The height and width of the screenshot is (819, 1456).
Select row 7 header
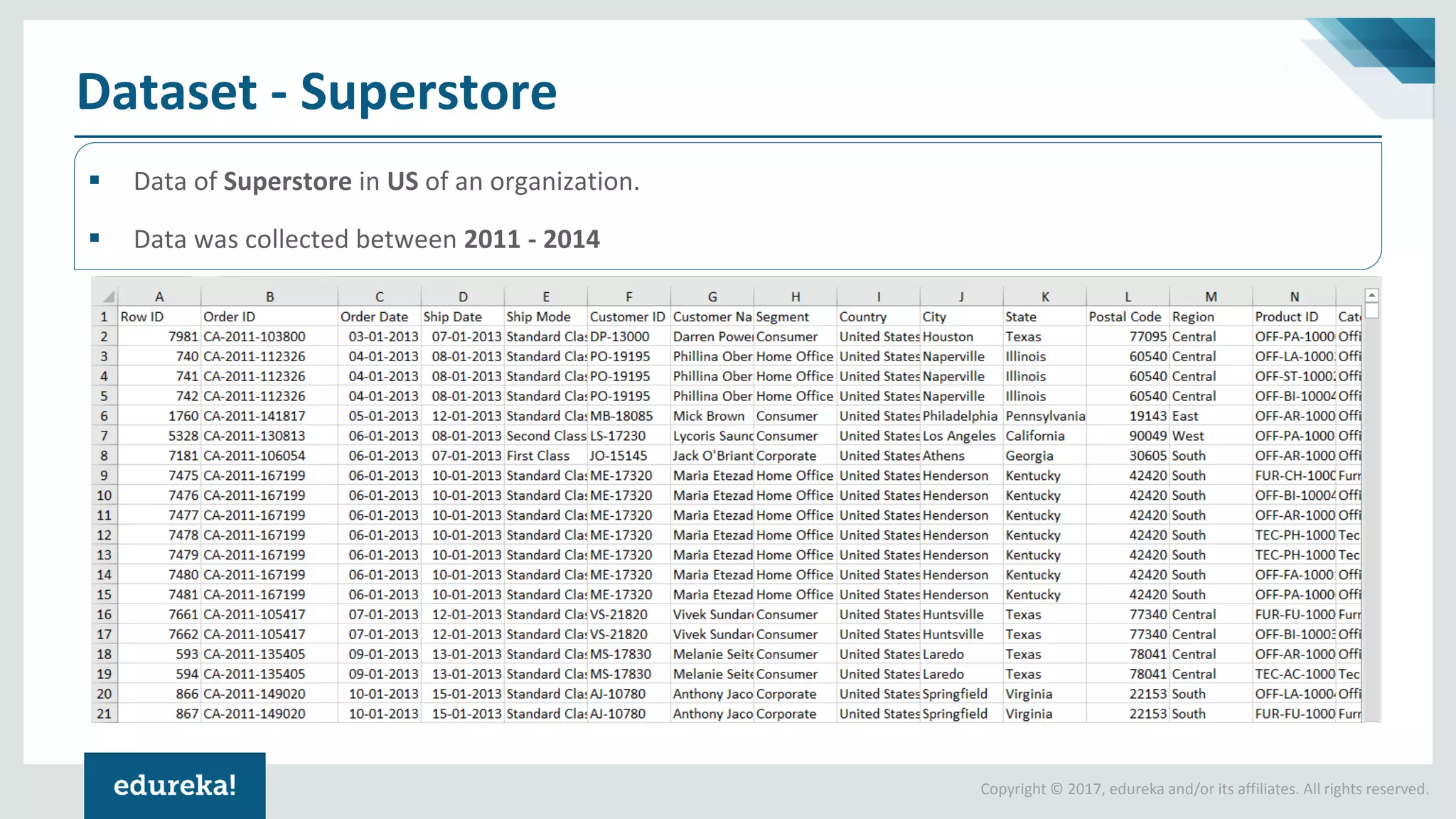[105, 436]
